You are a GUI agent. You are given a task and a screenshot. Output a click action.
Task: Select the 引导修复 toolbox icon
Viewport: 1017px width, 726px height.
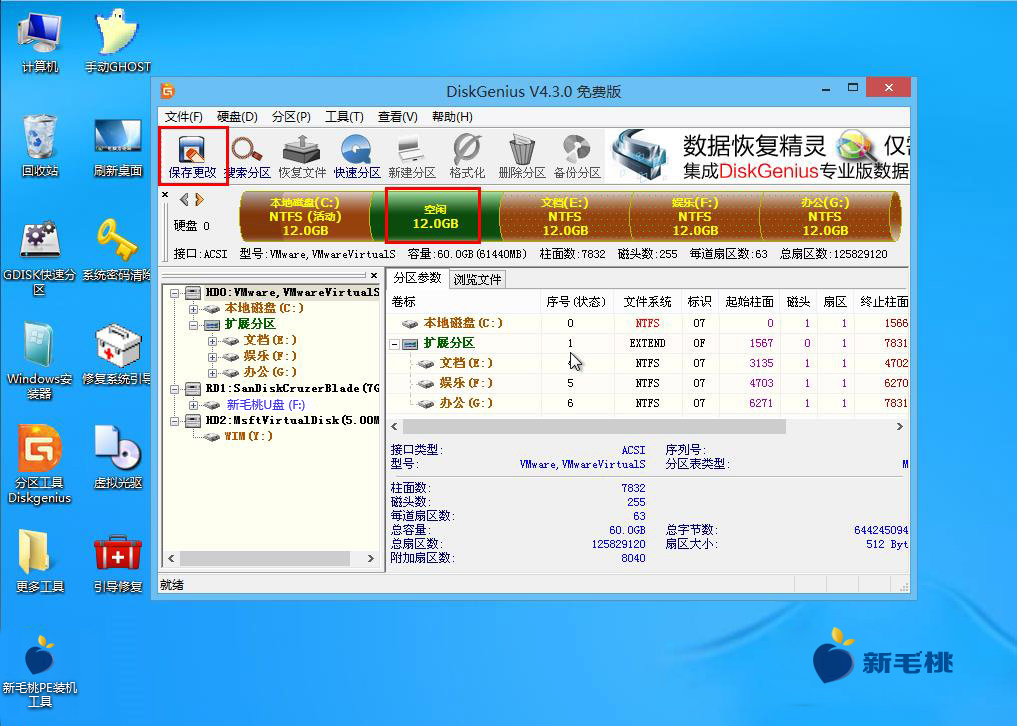tap(117, 564)
